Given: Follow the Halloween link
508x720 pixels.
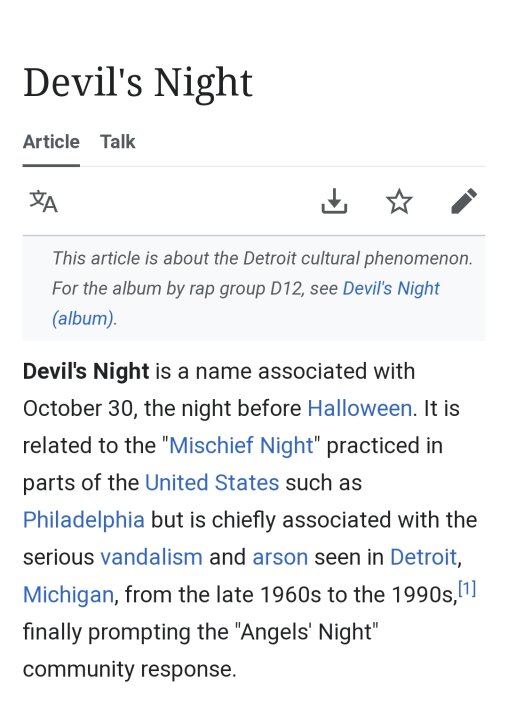Looking at the screenshot, I should tap(359, 408).
